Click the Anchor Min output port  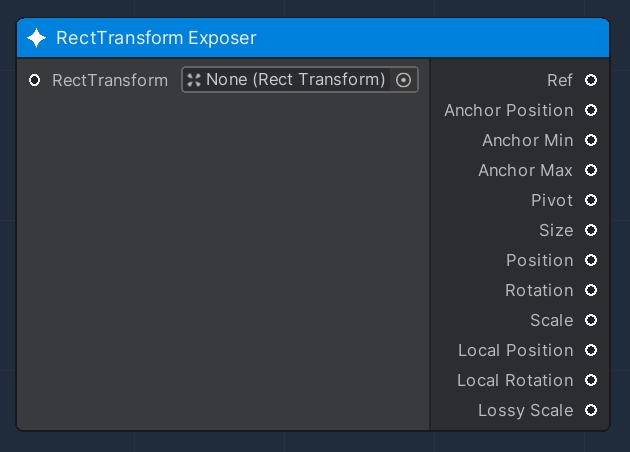[x=591, y=140]
